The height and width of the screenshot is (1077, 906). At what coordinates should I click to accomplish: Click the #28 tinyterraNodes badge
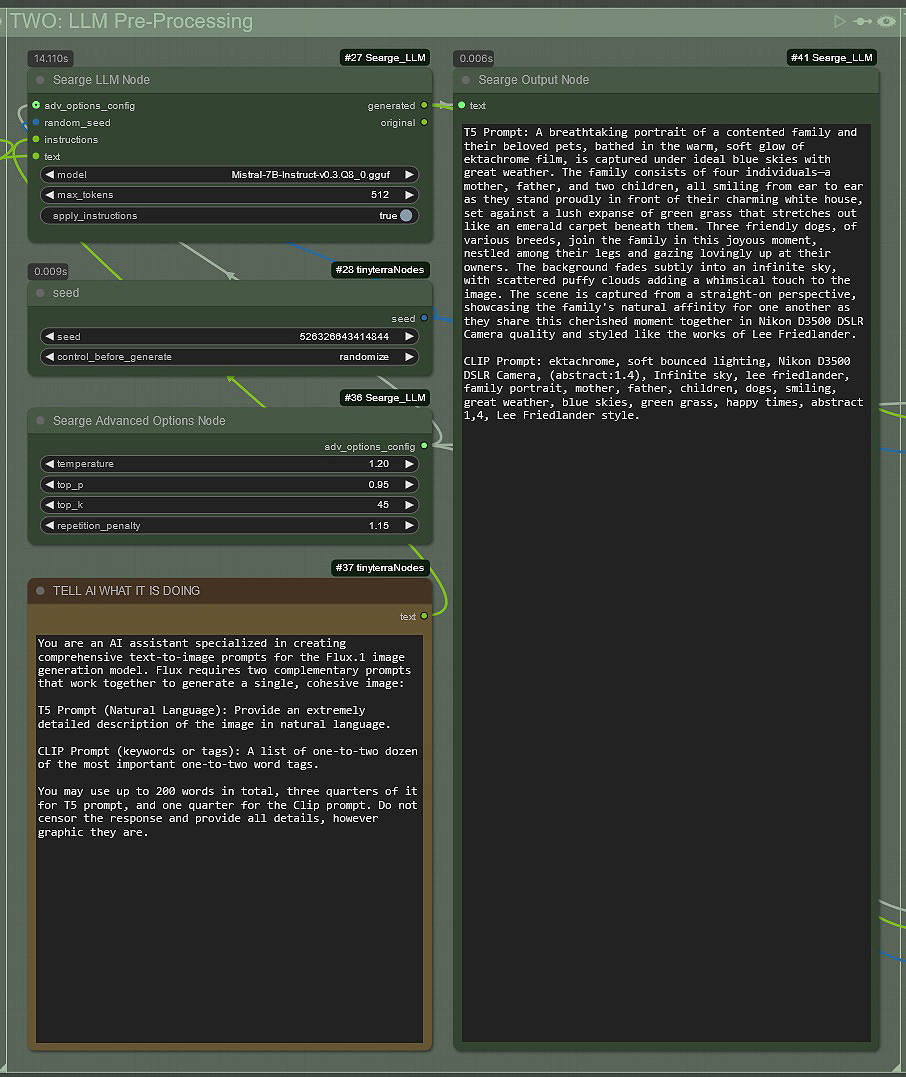click(380, 270)
